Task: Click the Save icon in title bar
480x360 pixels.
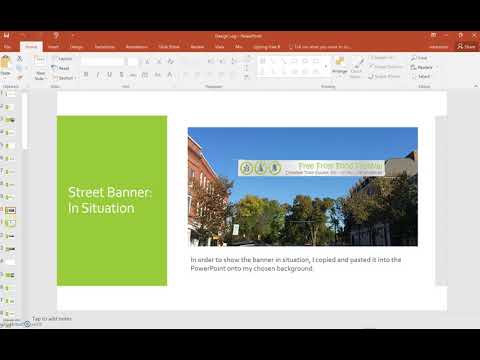Action: click(x=6, y=35)
